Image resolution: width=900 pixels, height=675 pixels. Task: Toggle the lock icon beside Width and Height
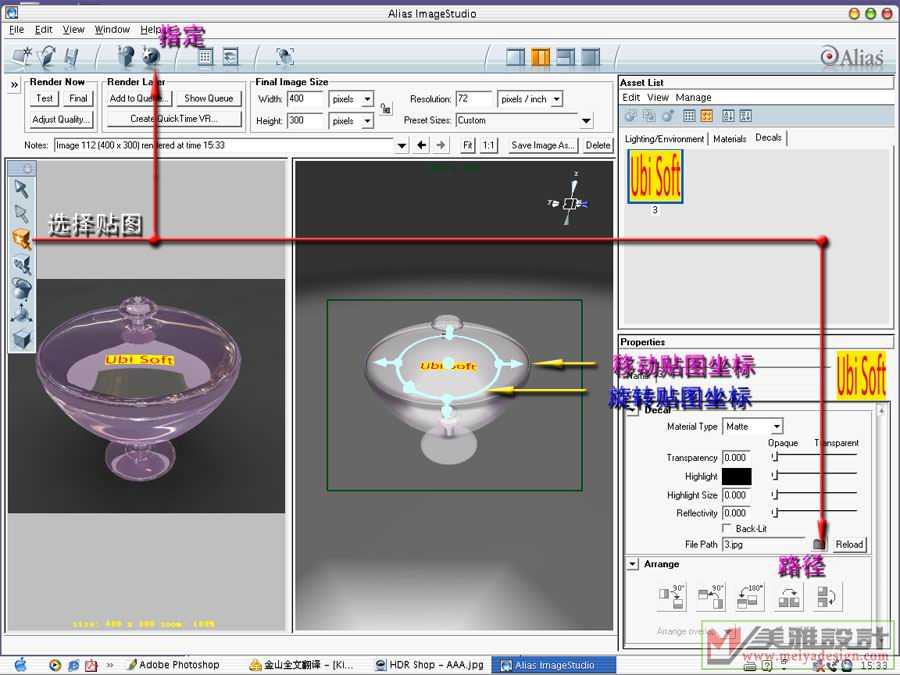click(x=386, y=108)
